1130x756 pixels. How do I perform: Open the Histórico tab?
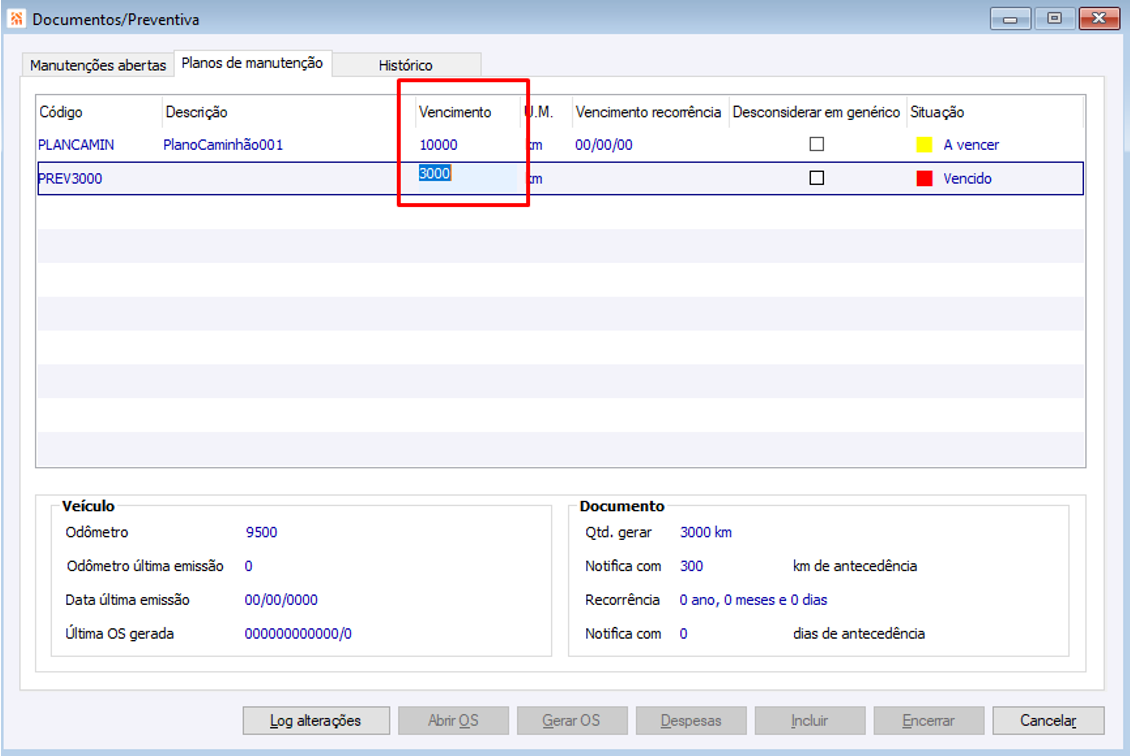pyautogui.click(x=406, y=65)
